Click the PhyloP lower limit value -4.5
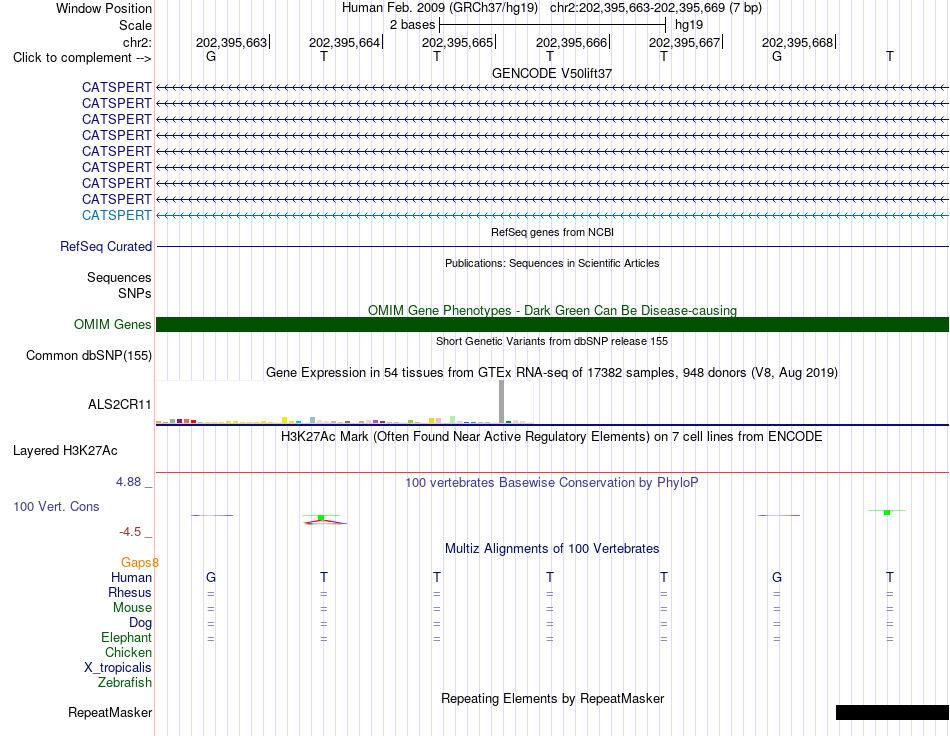Viewport: 950px width, 736px height. click(x=130, y=532)
